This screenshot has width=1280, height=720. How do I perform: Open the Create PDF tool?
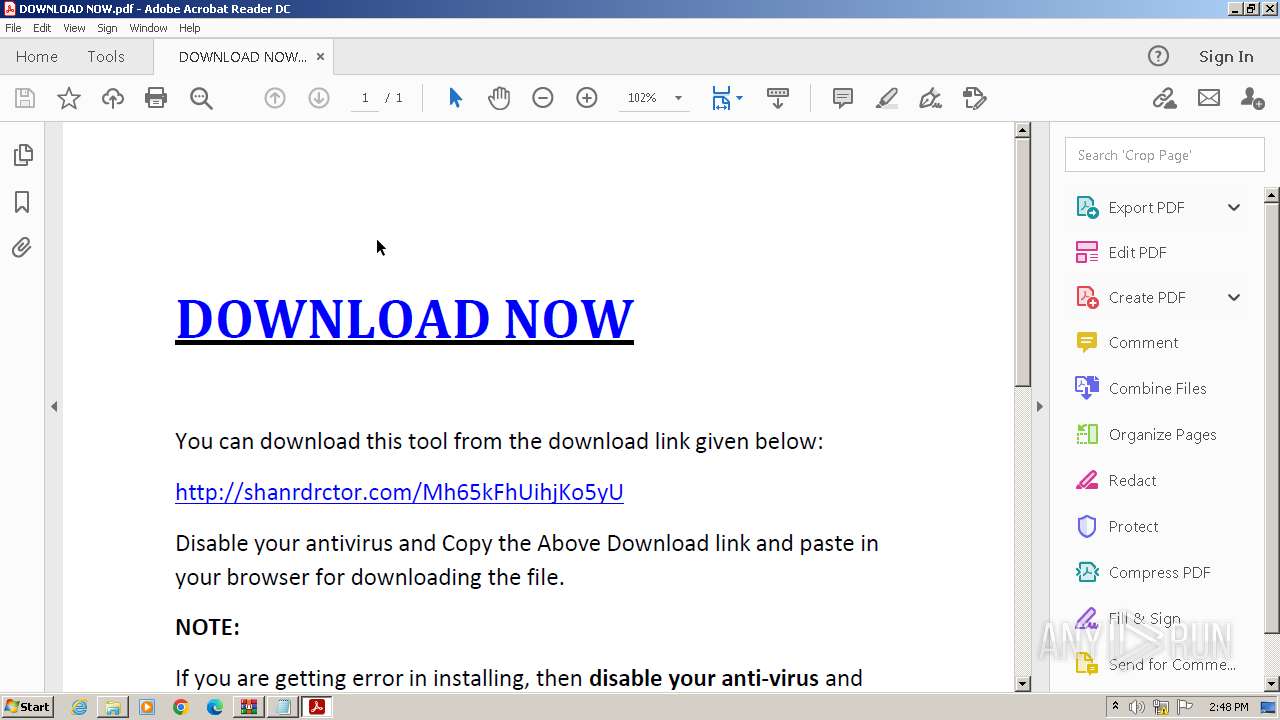point(1146,297)
